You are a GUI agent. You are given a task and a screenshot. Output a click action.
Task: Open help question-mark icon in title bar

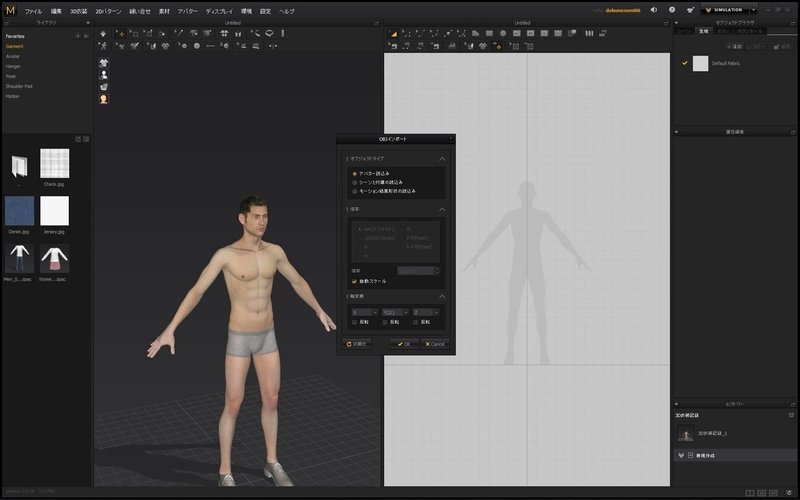tap(672, 10)
